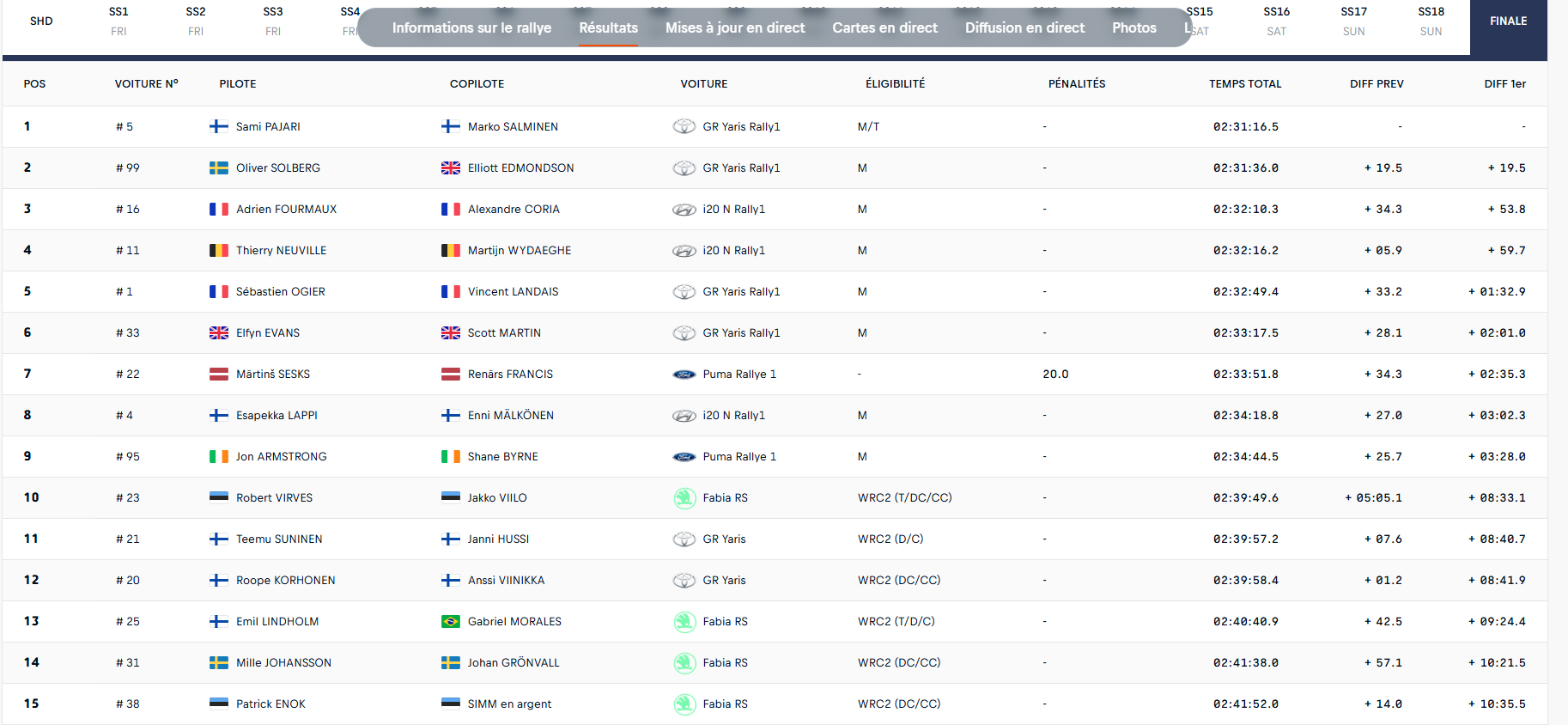Click Estonian flag next to Robert VIRVES

pyautogui.click(x=219, y=497)
